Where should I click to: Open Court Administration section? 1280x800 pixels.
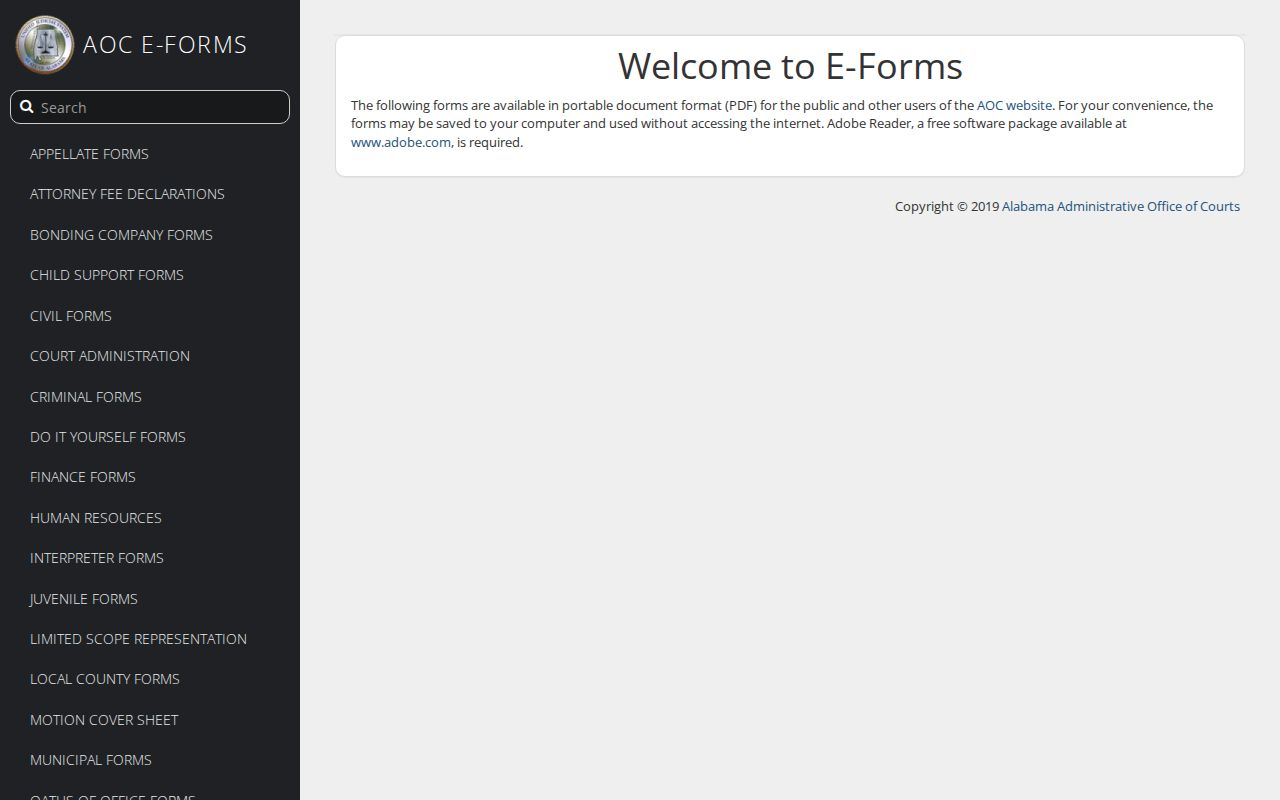110,356
